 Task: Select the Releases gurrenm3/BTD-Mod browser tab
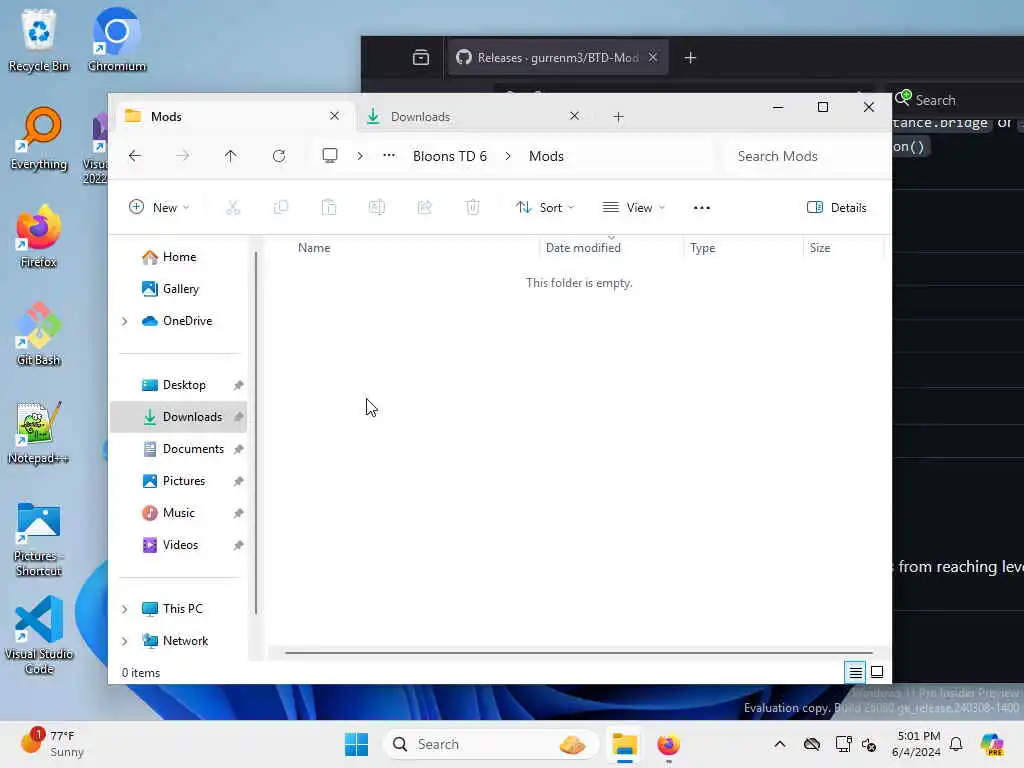[557, 57]
